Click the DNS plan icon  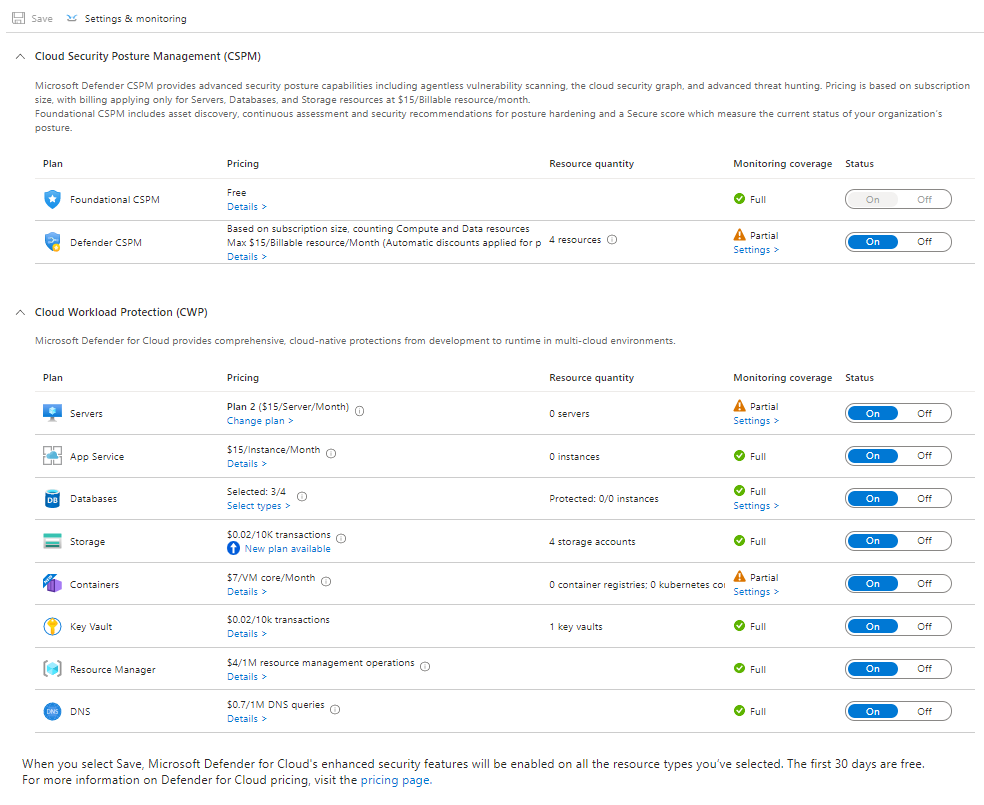point(52,712)
